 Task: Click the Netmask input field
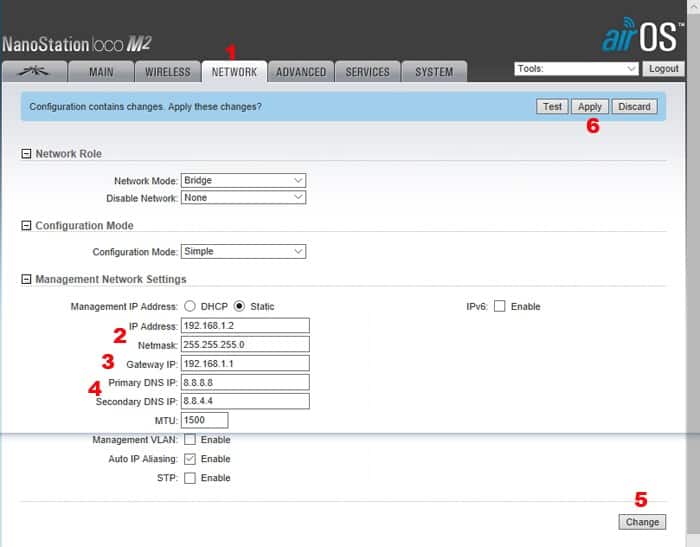245,344
